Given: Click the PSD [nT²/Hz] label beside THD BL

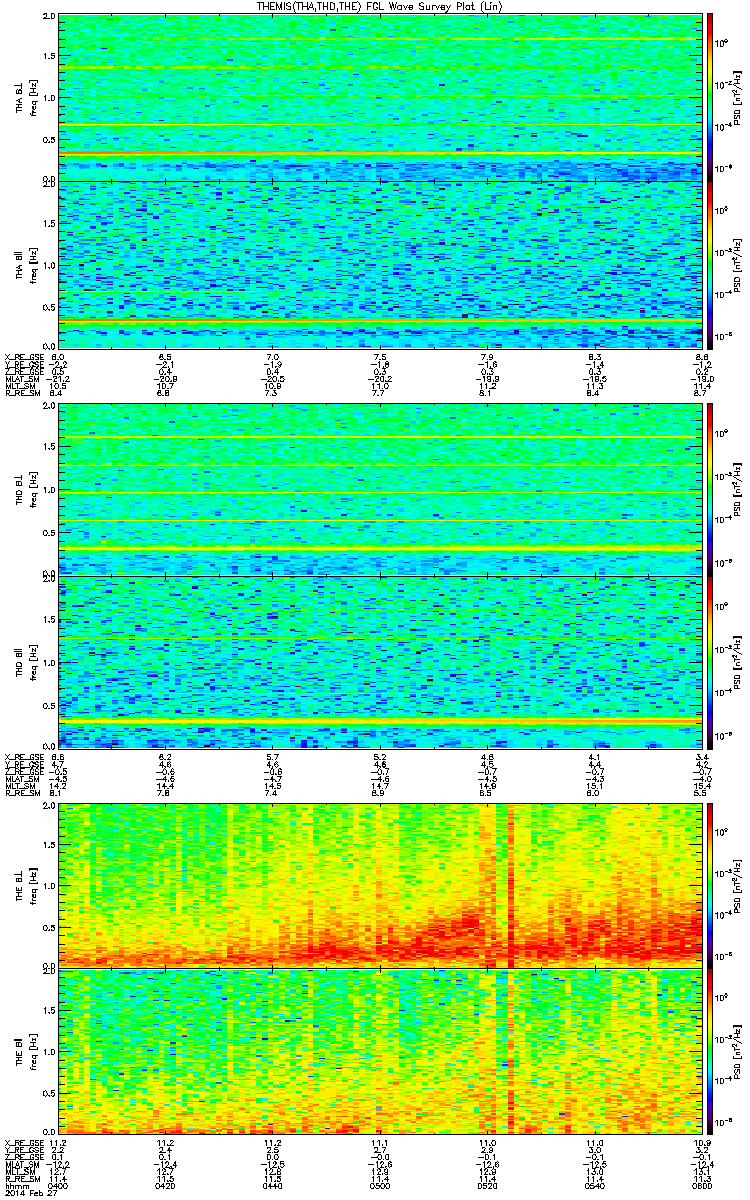Looking at the screenshot, I should pyautogui.click(x=738, y=490).
